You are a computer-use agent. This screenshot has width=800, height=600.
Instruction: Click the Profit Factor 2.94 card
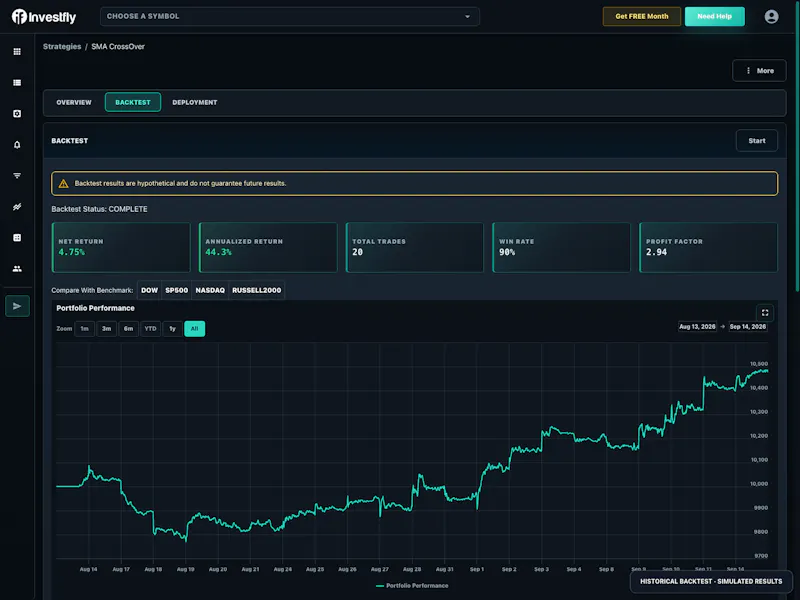click(x=708, y=247)
